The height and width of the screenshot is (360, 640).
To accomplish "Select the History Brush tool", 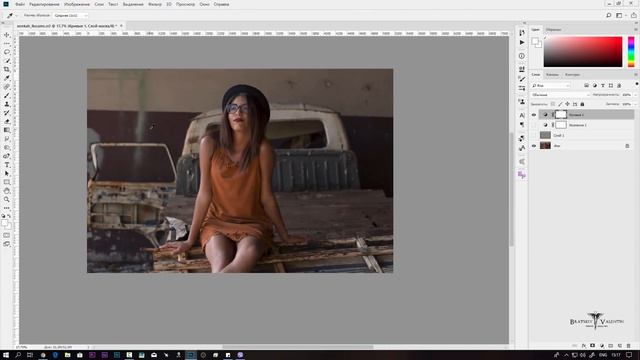I will [7, 113].
